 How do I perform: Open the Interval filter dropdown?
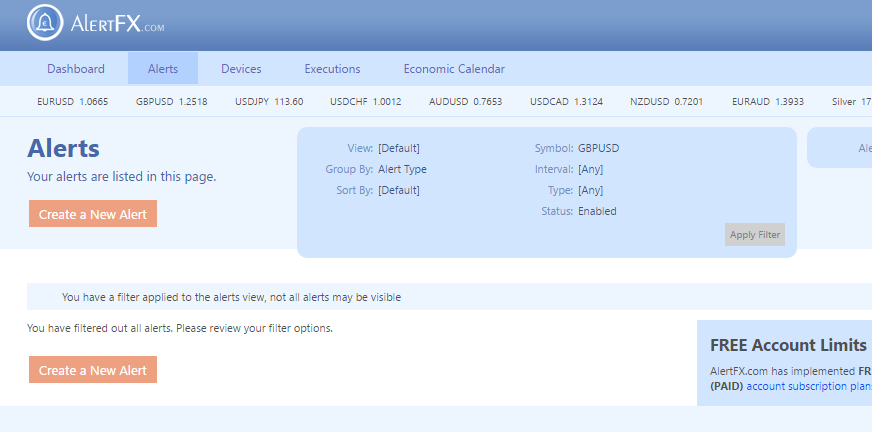tap(590, 169)
